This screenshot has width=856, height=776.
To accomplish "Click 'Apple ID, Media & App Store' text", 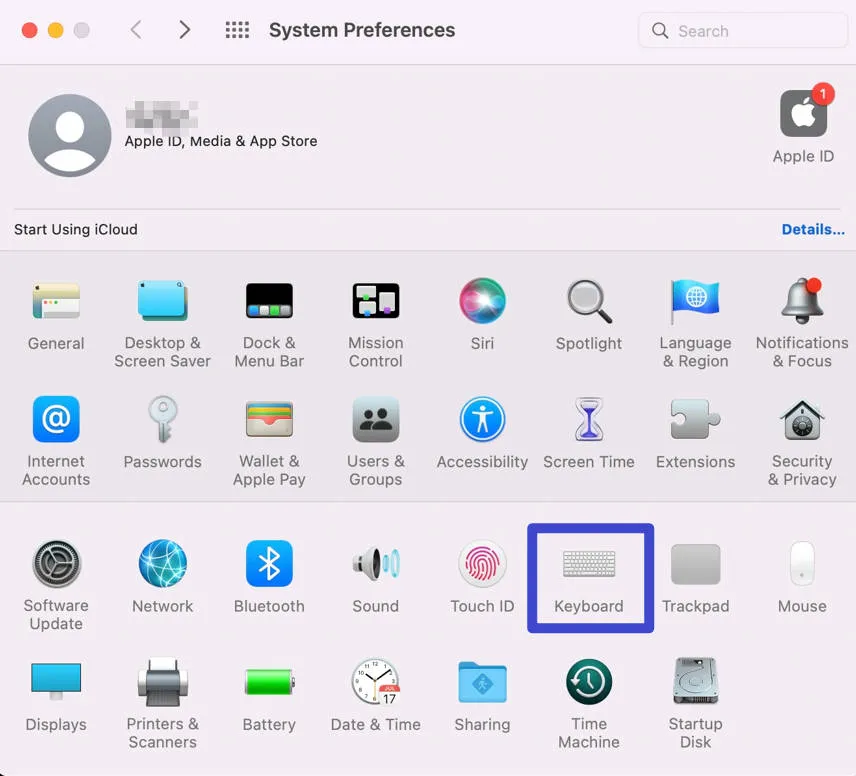I will point(221,141).
